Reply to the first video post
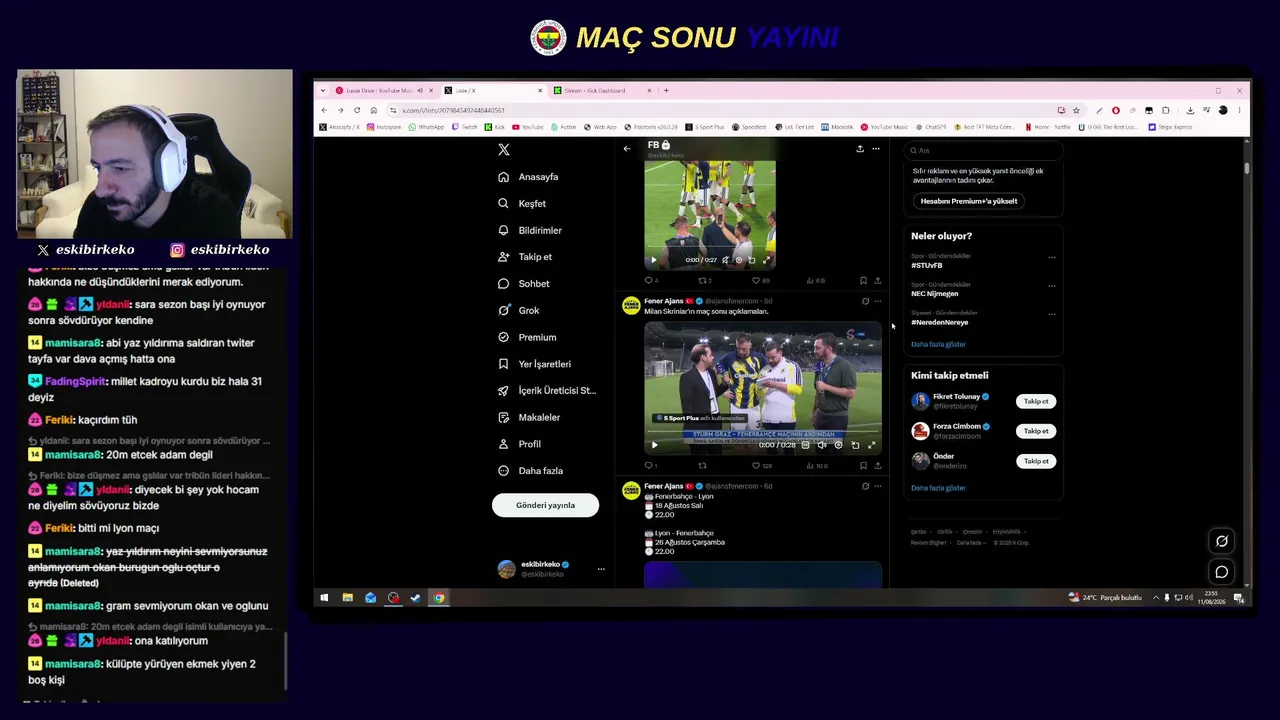The image size is (1280, 720). [649, 281]
